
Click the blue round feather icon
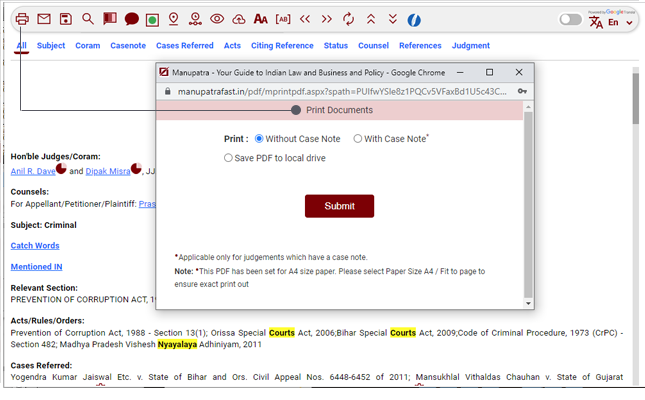414,20
